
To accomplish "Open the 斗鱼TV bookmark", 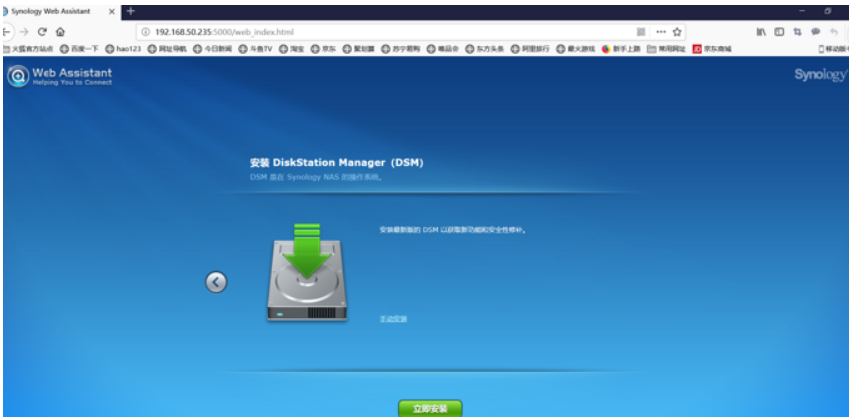I will [256, 49].
